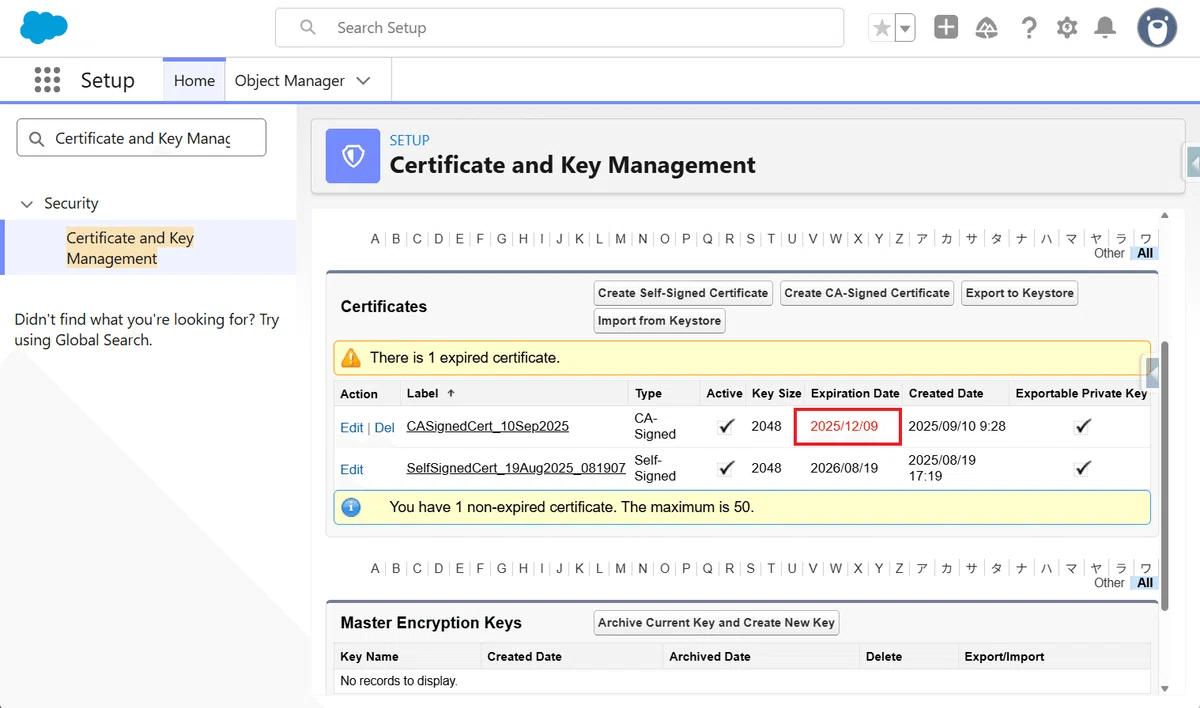The width and height of the screenshot is (1200, 708).
Task: Click the Quick Find input box
Action: 141,138
